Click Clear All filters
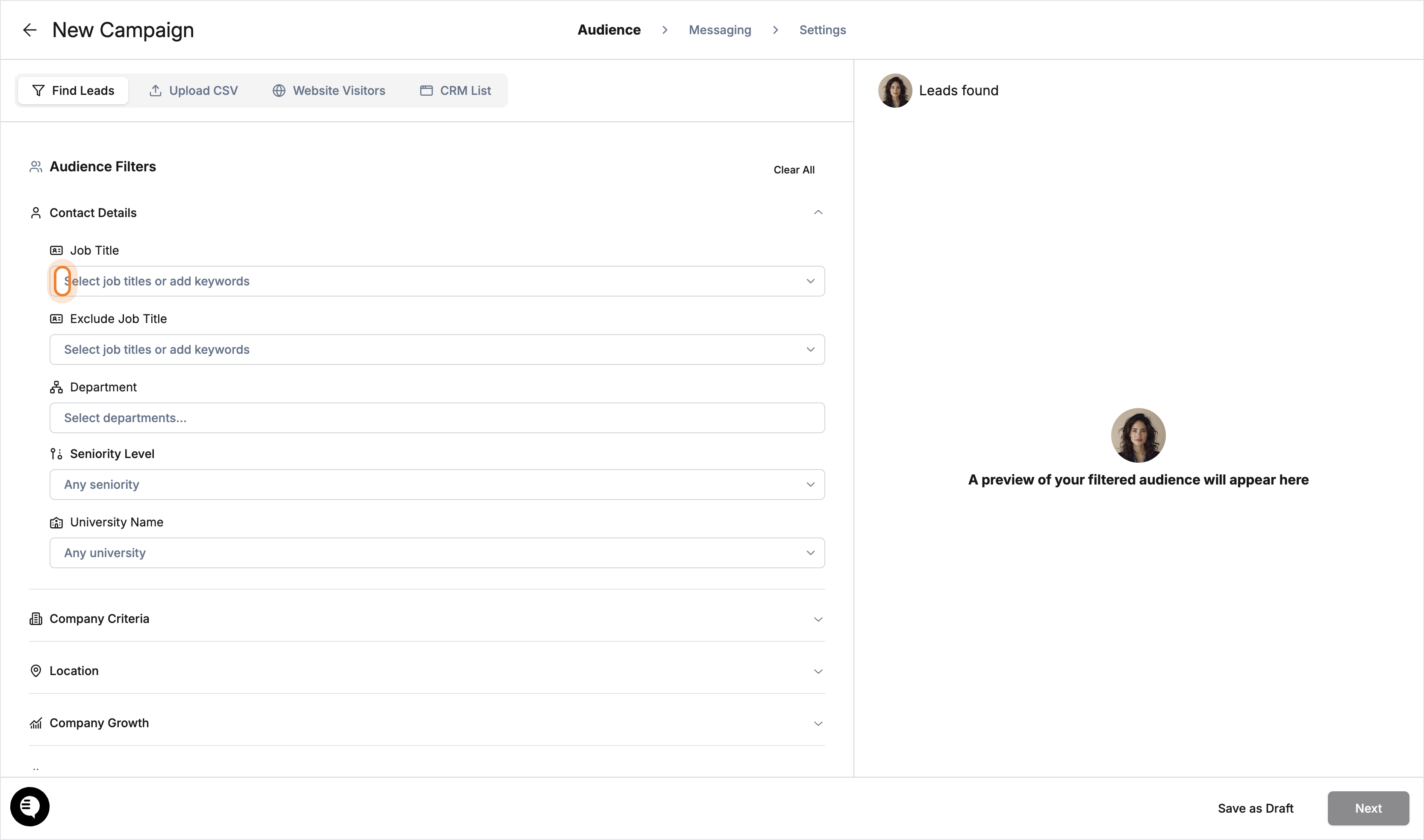This screenshot has width=1424, height=840. click(x=794, y=170)
